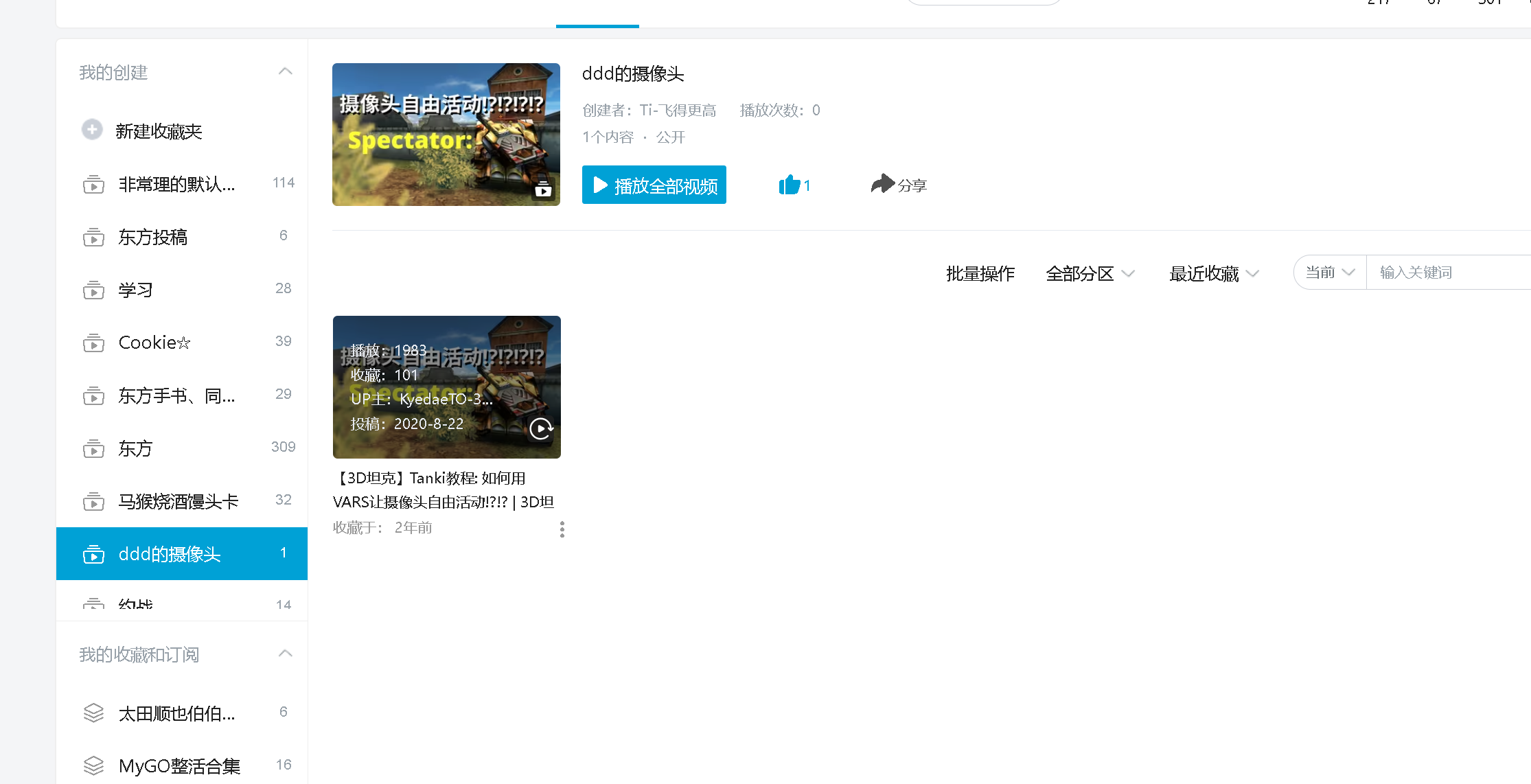Viewport: 1531px width, 784px height.
Task: Click the 播放次数: 0 text
Action: point(780,110)
